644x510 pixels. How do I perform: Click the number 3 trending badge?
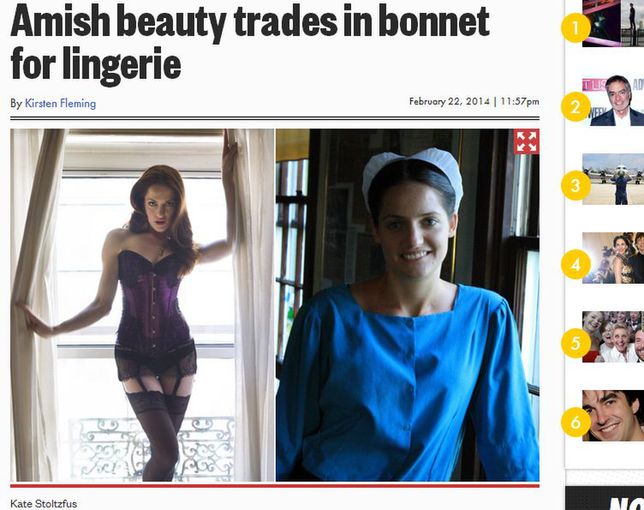pyautogui.click(x=576, y=186)
